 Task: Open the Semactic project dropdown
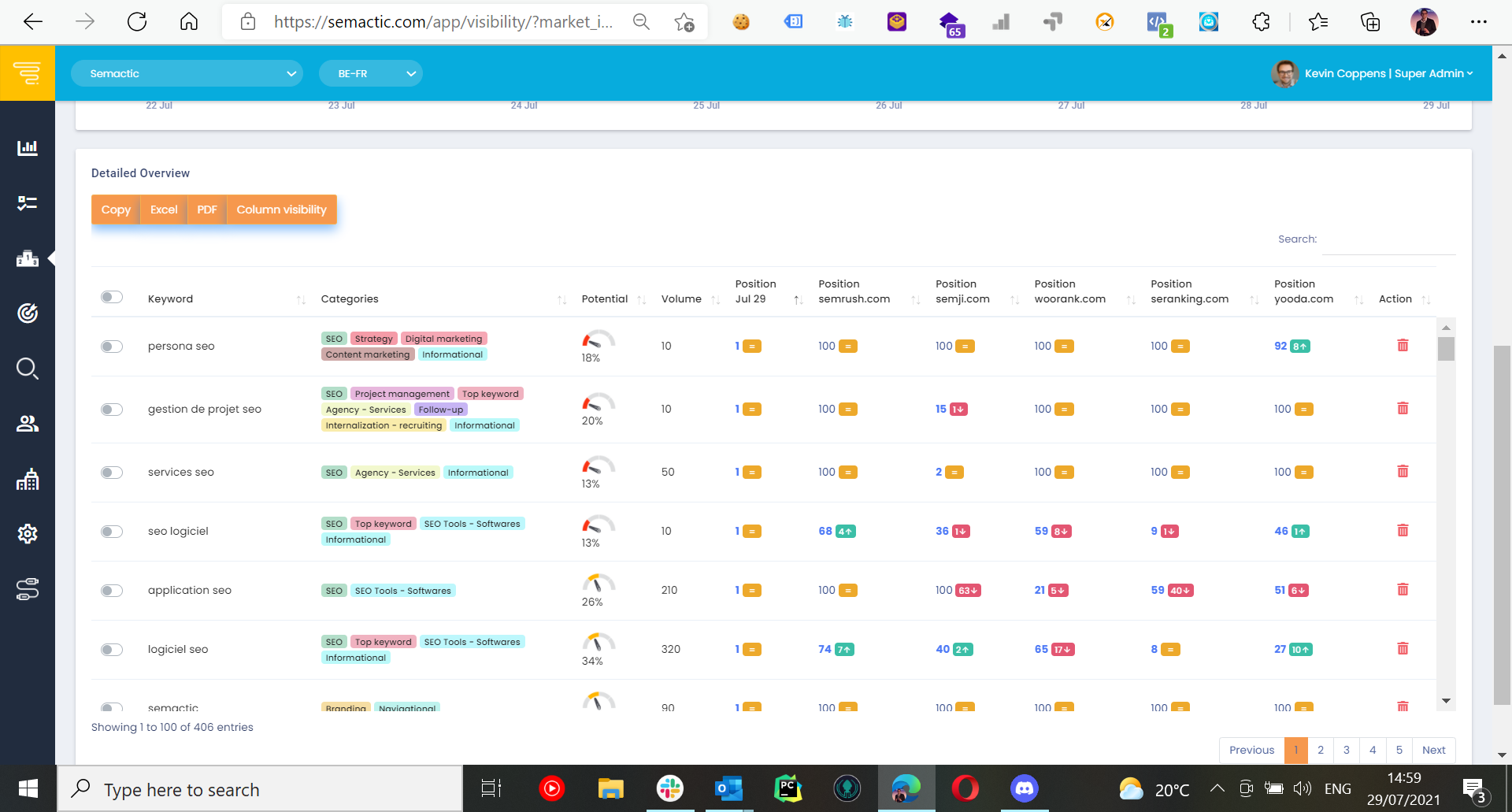[187, 72]
